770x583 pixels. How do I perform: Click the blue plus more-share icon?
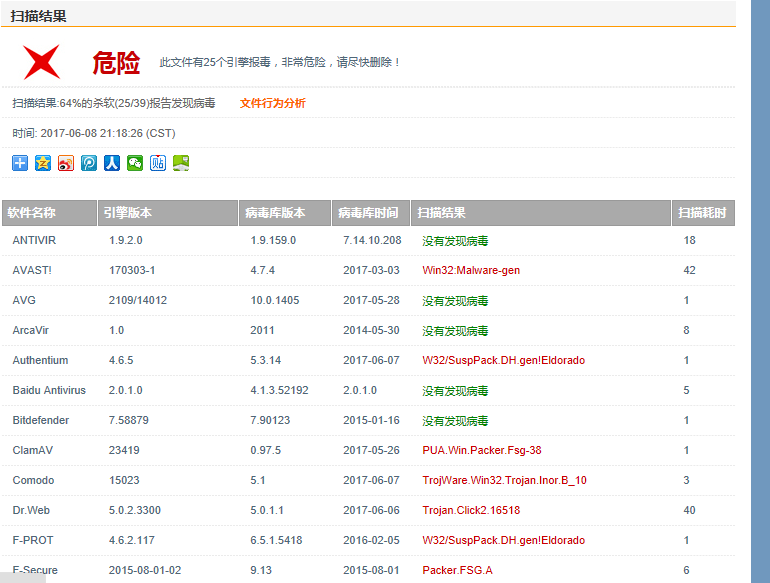tap(20, 163)
